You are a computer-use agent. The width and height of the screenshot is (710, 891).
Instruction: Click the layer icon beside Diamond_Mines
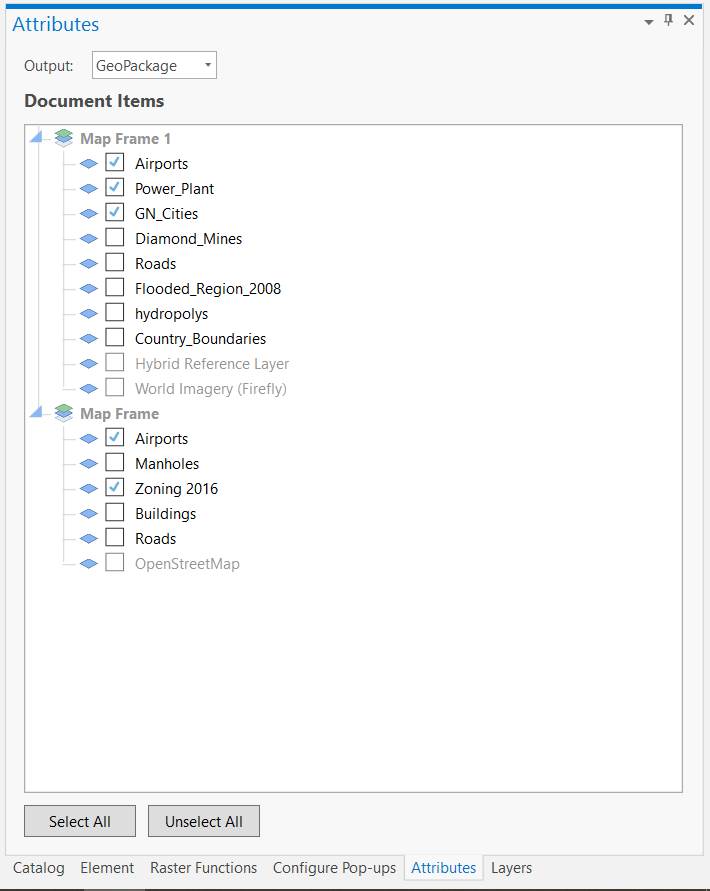[x=89, y=239]
